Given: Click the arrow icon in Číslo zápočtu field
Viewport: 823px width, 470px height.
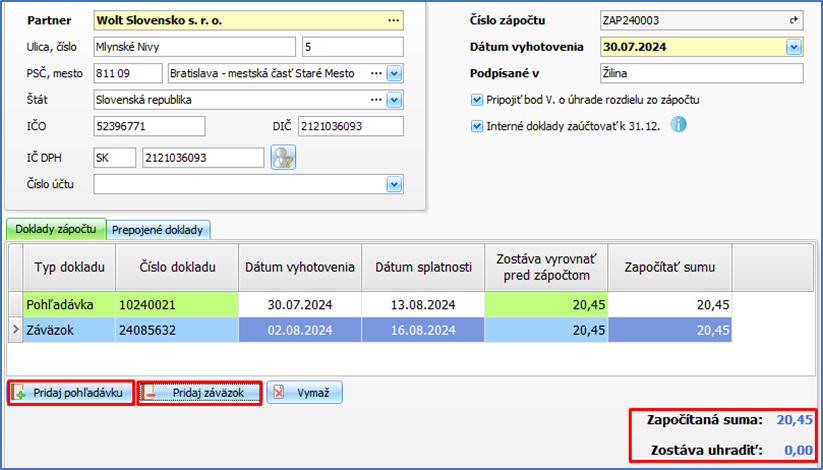Looking at the screenshot, I should point(794,20).
